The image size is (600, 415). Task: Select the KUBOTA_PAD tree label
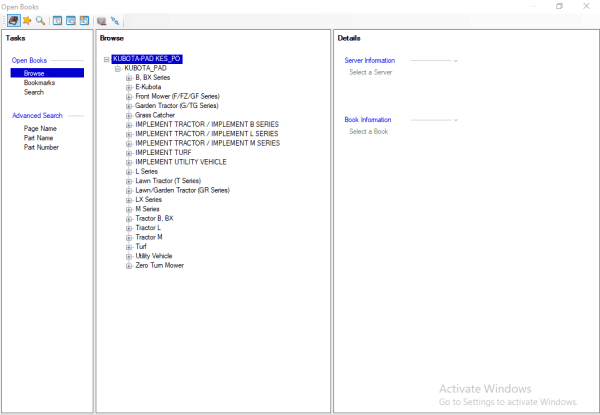pos(145,68)
